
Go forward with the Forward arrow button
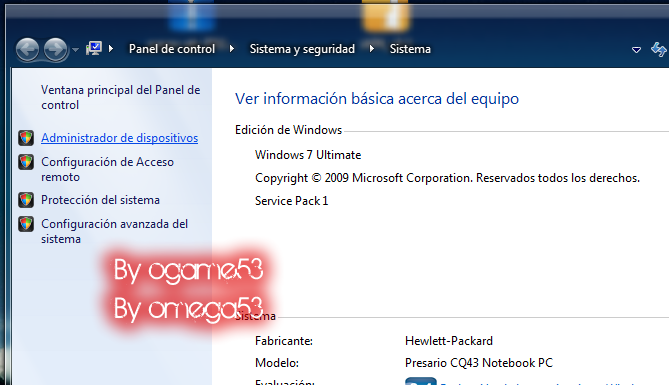pos(55,50)
